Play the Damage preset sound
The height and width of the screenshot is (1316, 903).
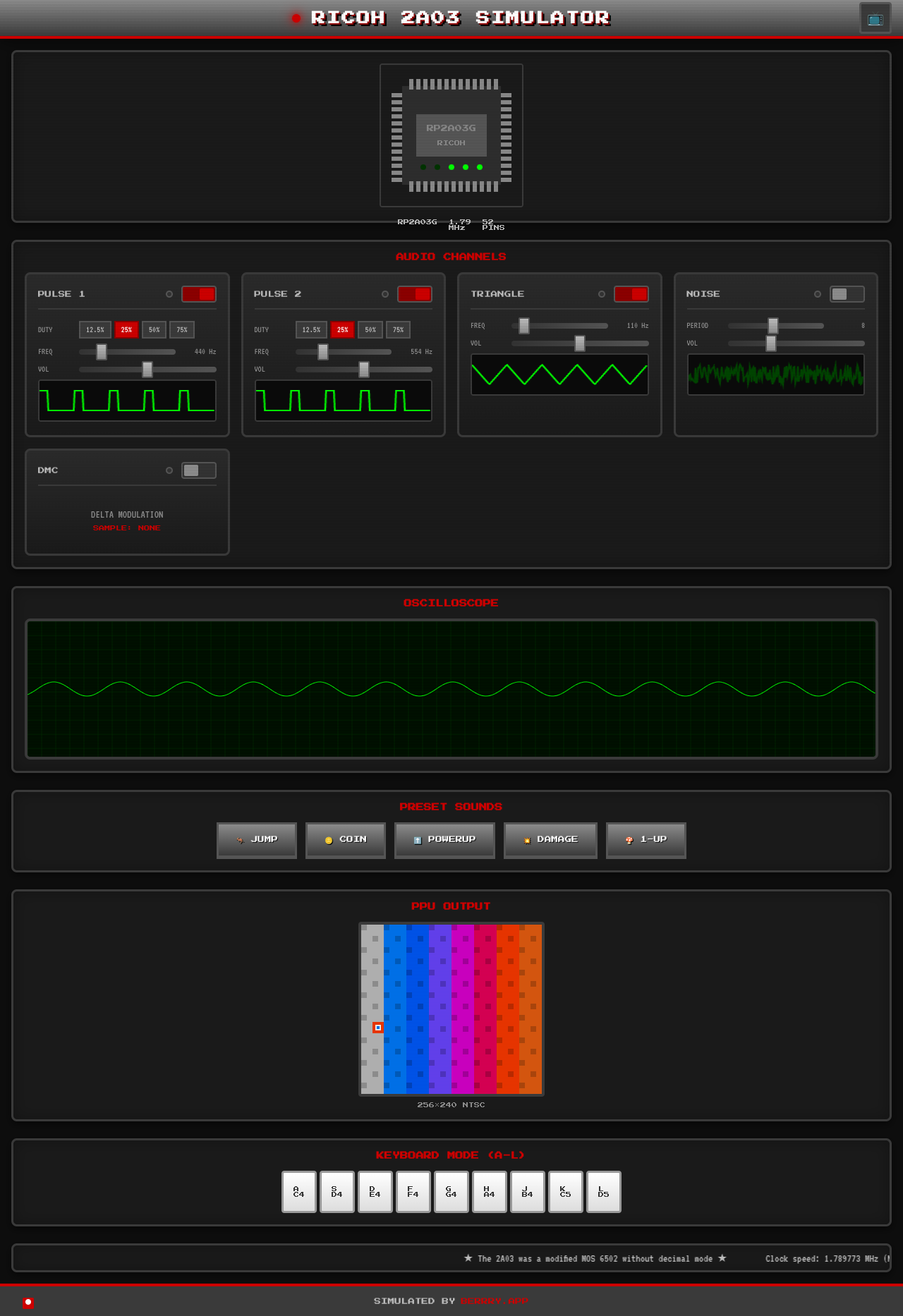click(550, 839)
